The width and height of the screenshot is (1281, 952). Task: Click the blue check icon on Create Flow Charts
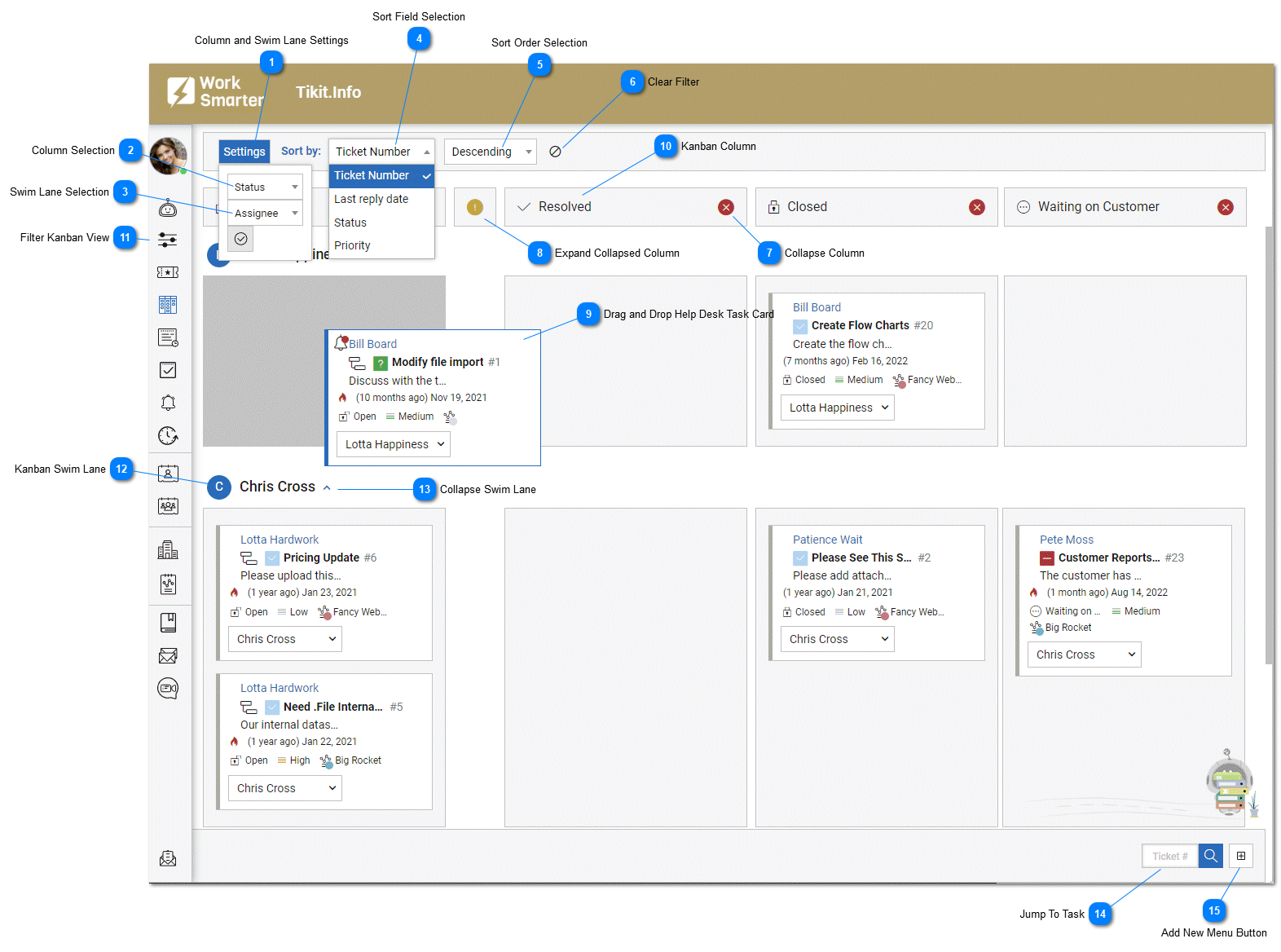[x=801, y=326]
